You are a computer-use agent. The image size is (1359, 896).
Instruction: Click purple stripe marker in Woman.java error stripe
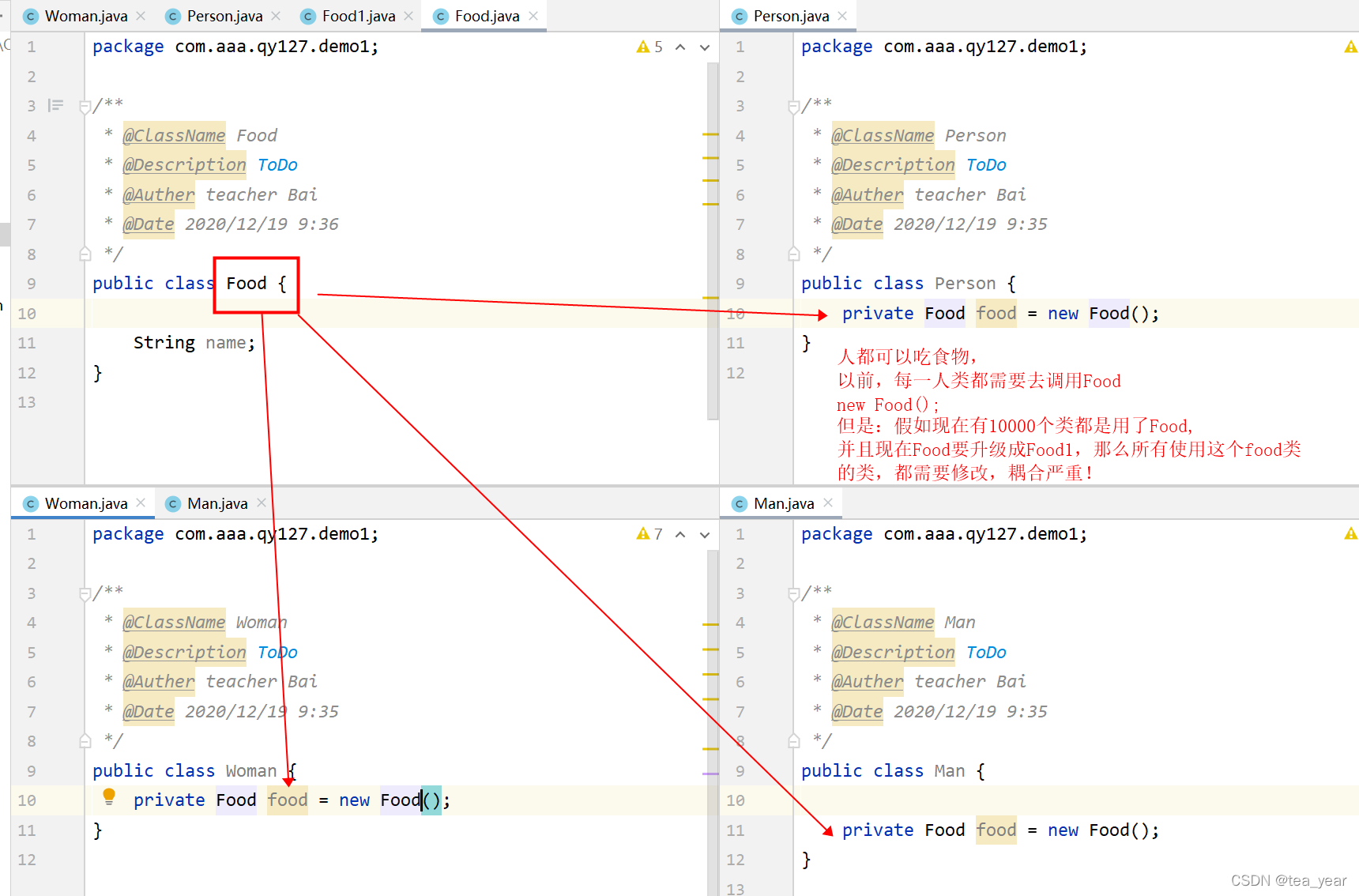[710, 774]
